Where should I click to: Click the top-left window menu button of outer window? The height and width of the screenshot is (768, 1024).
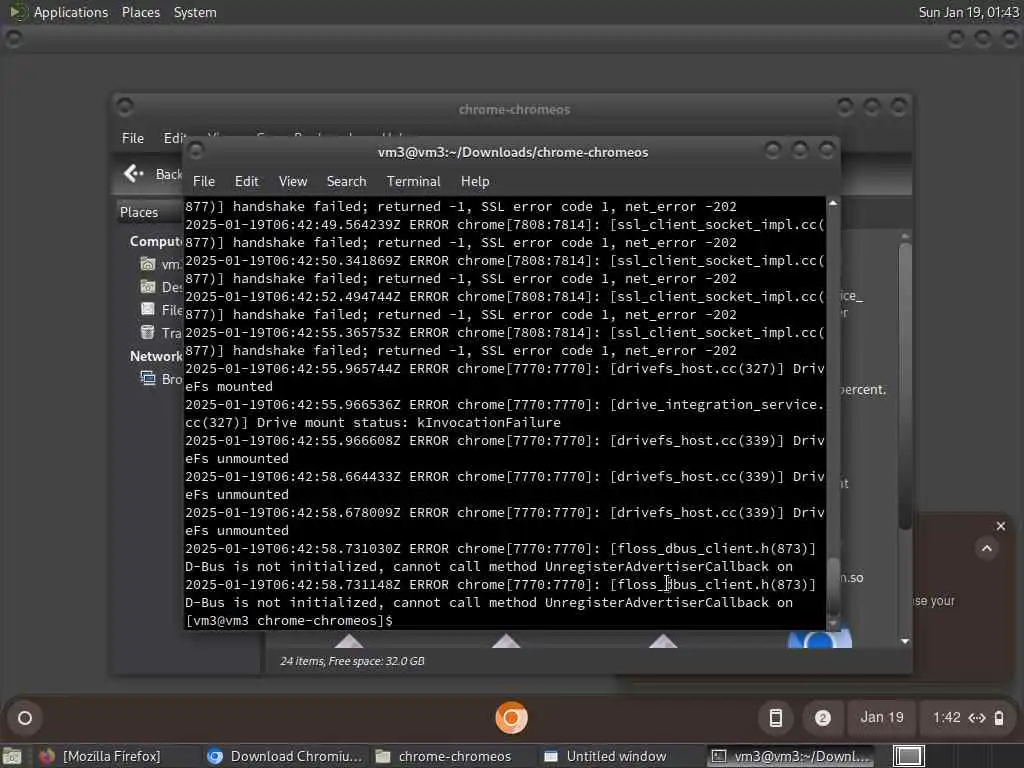tap(13, 39)
